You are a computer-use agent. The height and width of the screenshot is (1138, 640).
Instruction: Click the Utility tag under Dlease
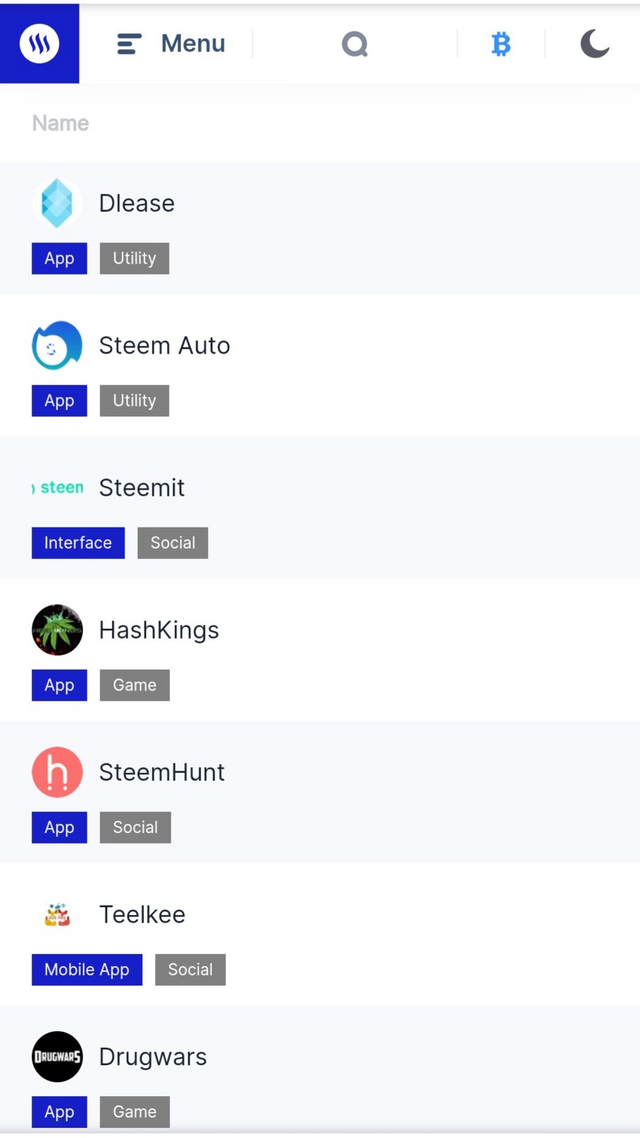point(134,258)
